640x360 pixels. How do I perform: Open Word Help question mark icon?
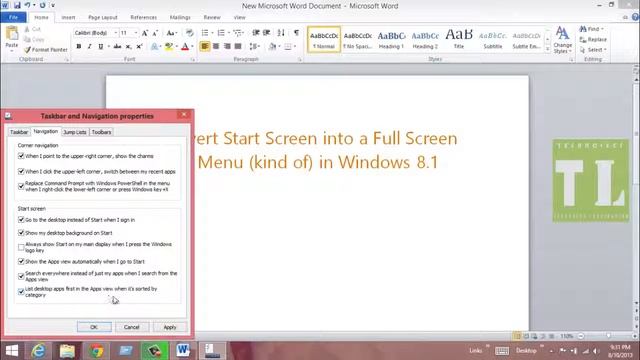[x=636, y=17]
